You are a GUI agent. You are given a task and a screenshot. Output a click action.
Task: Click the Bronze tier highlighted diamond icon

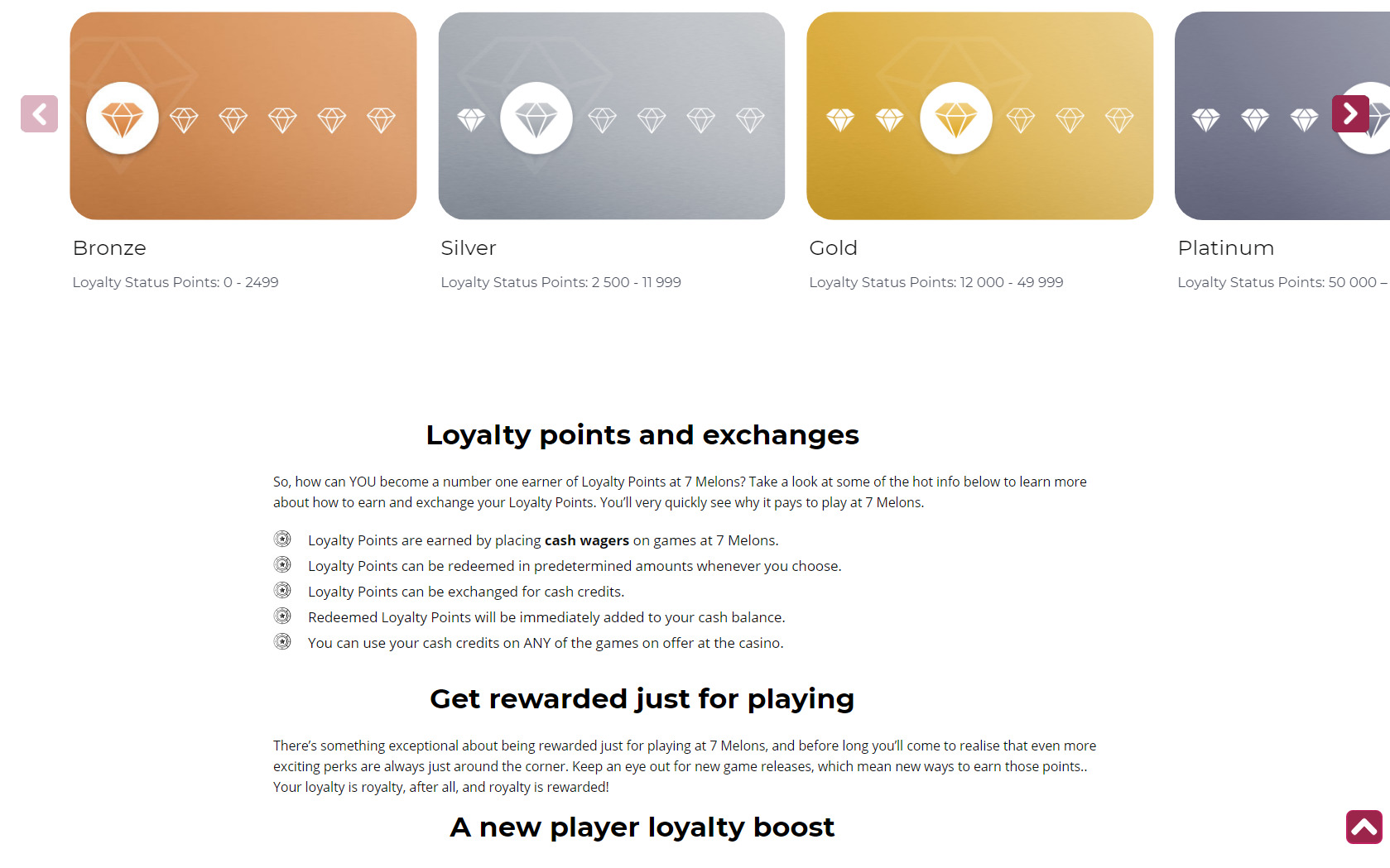click(123, 118)
